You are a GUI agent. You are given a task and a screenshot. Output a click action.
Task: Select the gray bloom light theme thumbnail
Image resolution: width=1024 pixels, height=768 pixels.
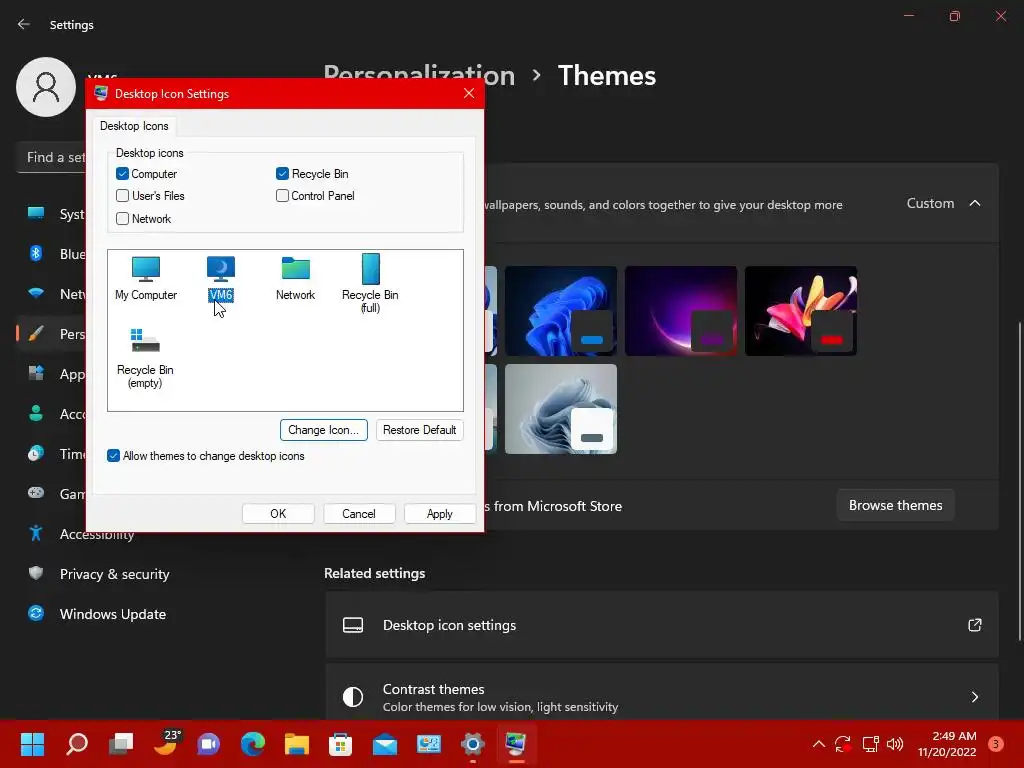pos(561,409)
